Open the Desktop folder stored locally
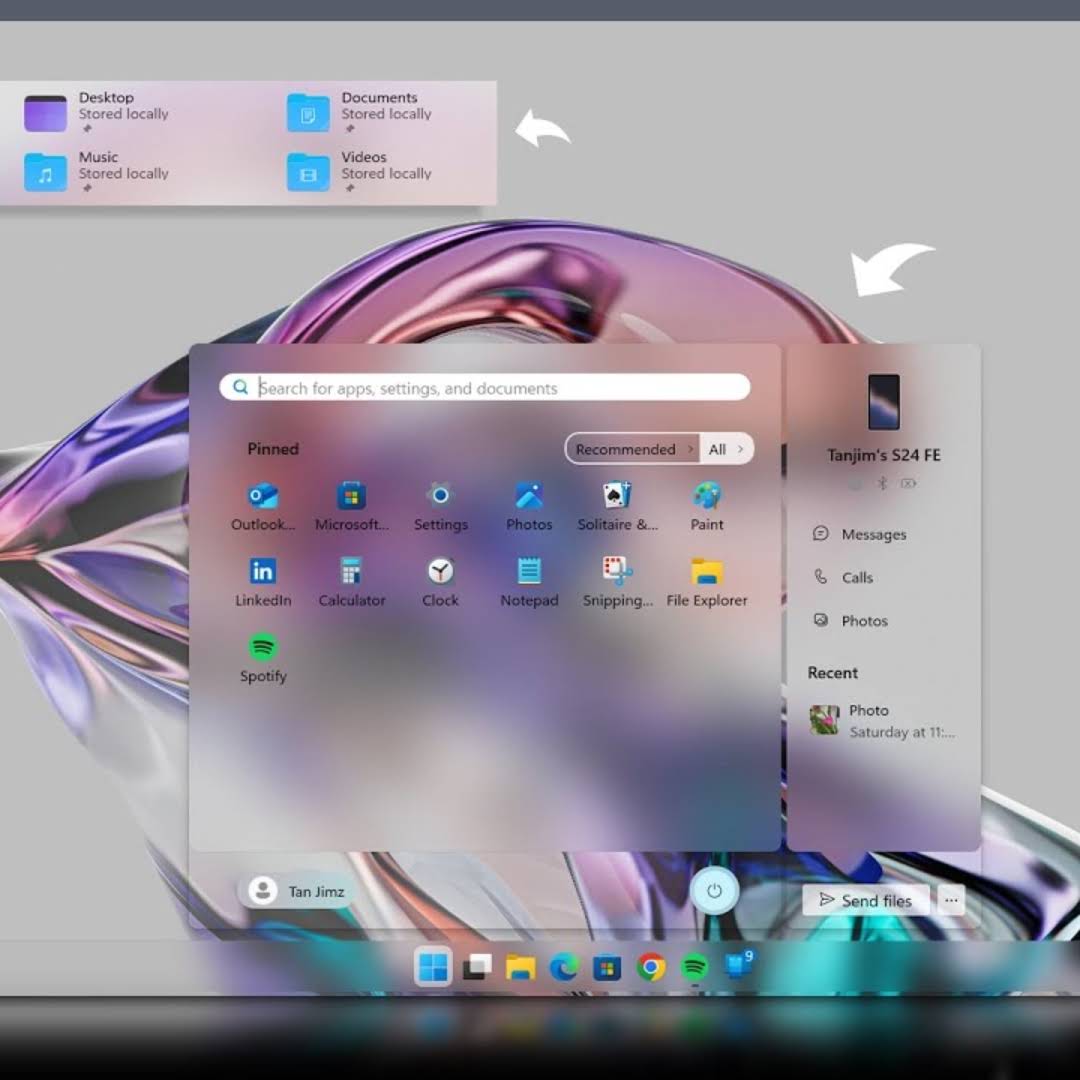Image resolution: width=1080 pixels, height=1080 pixels. tap(96, 112)
